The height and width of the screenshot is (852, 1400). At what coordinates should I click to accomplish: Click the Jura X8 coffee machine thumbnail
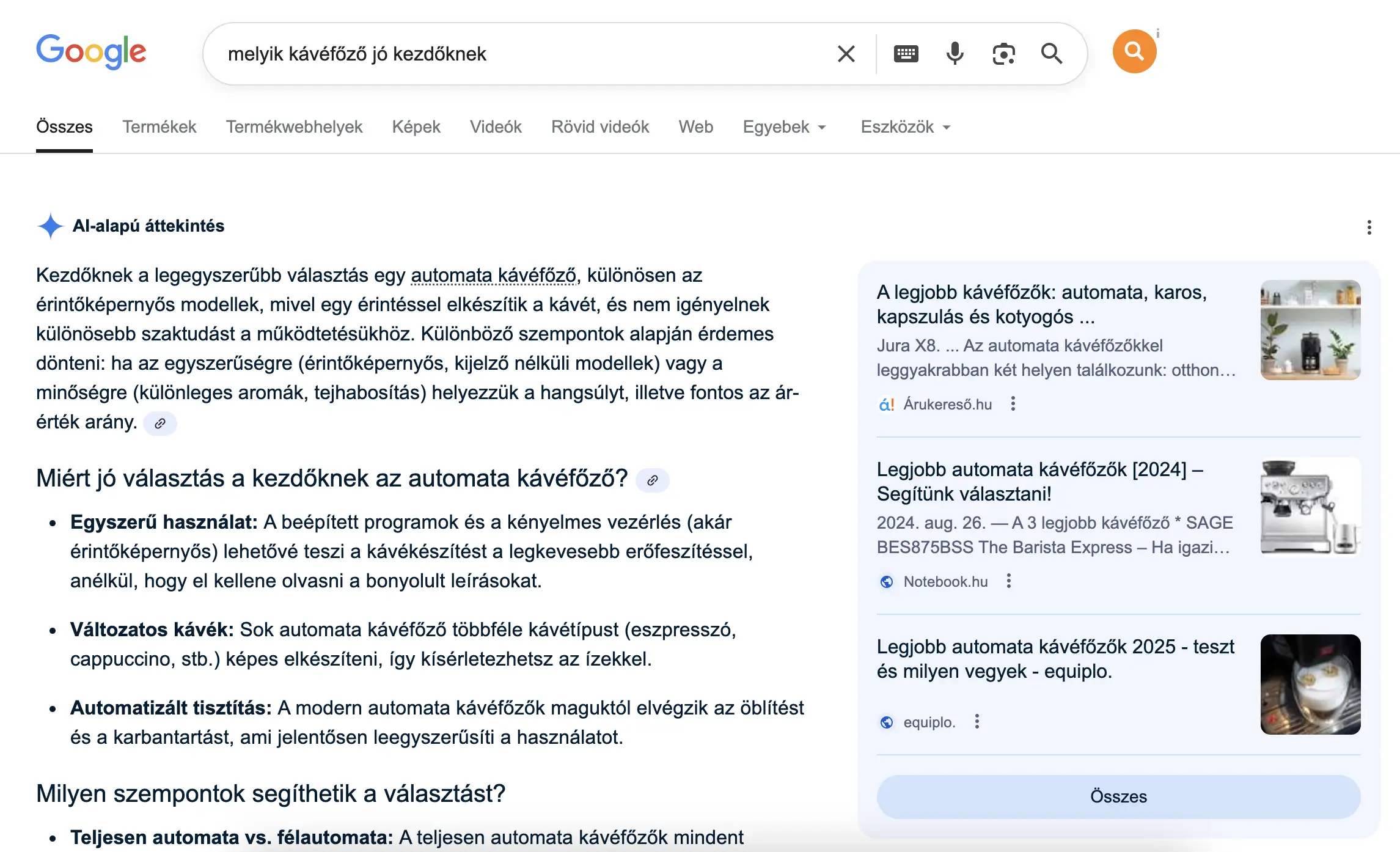point(1310,330)
